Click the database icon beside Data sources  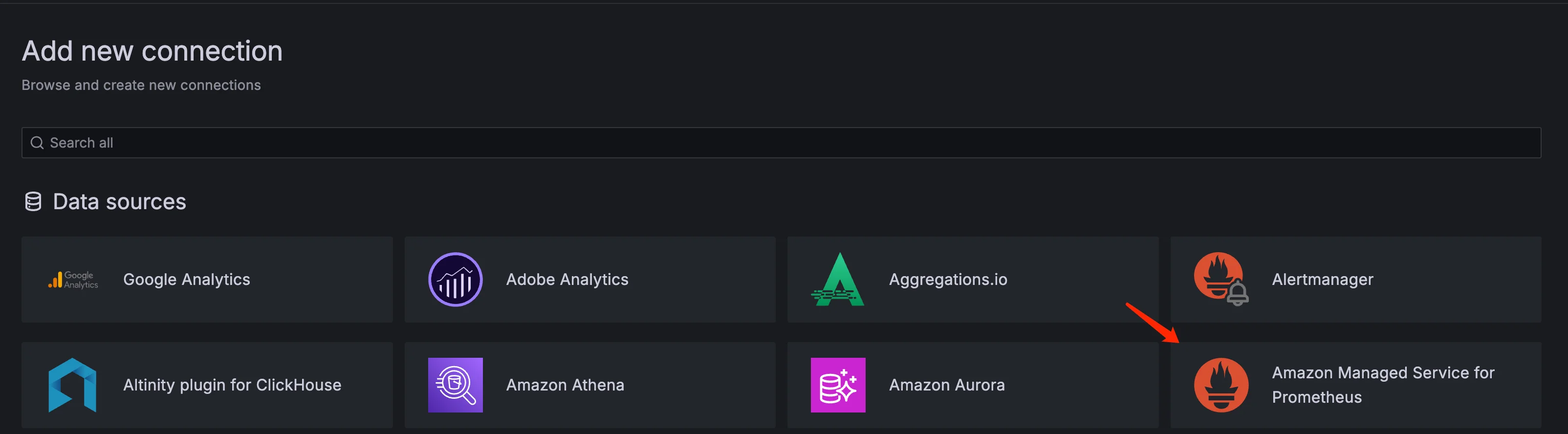[x=33, y=201]
